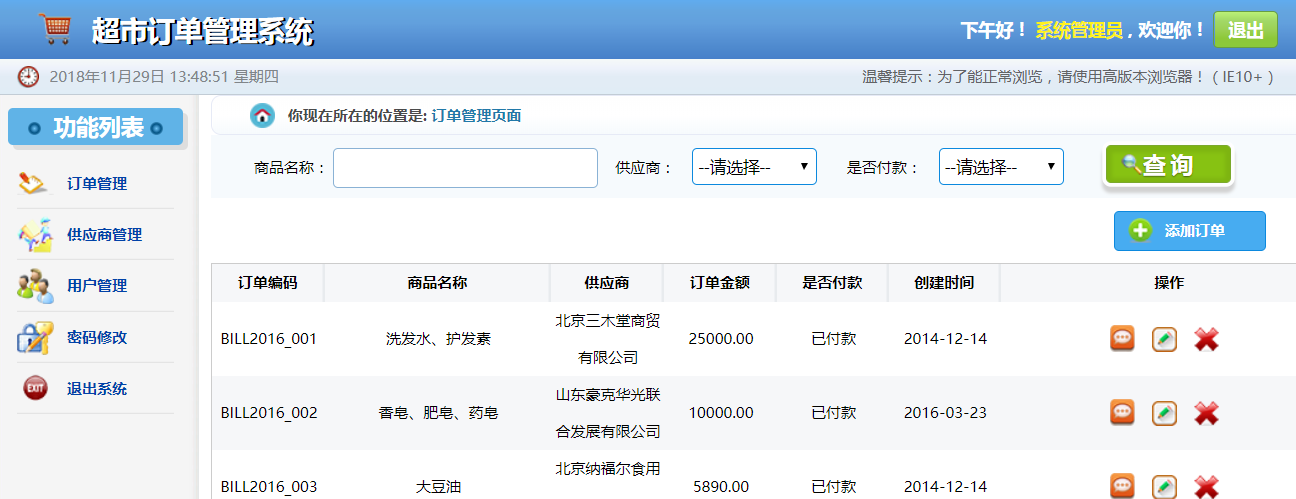Click the 供应商管理 sidebar icon
Viewport: 1296px width, 499px height.
[35, 234]
